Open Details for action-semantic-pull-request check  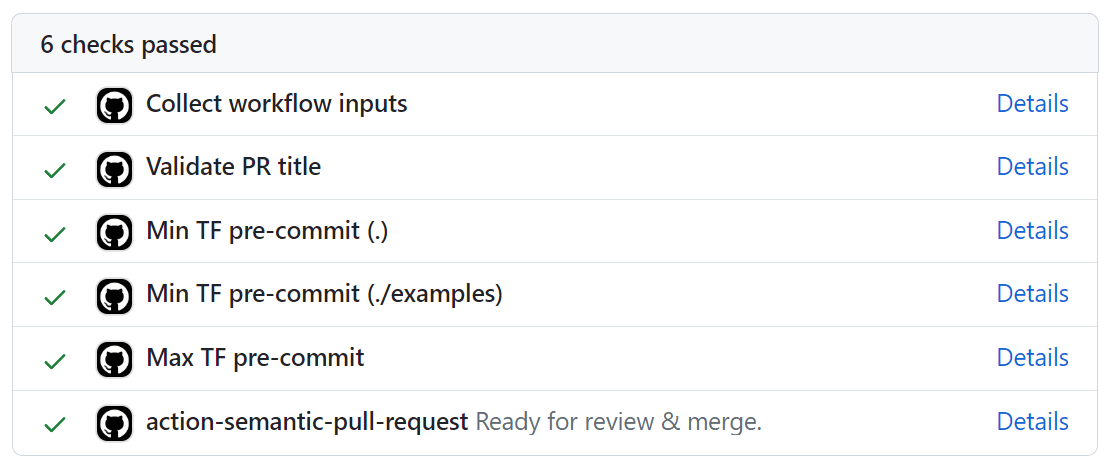point(1032,422)
